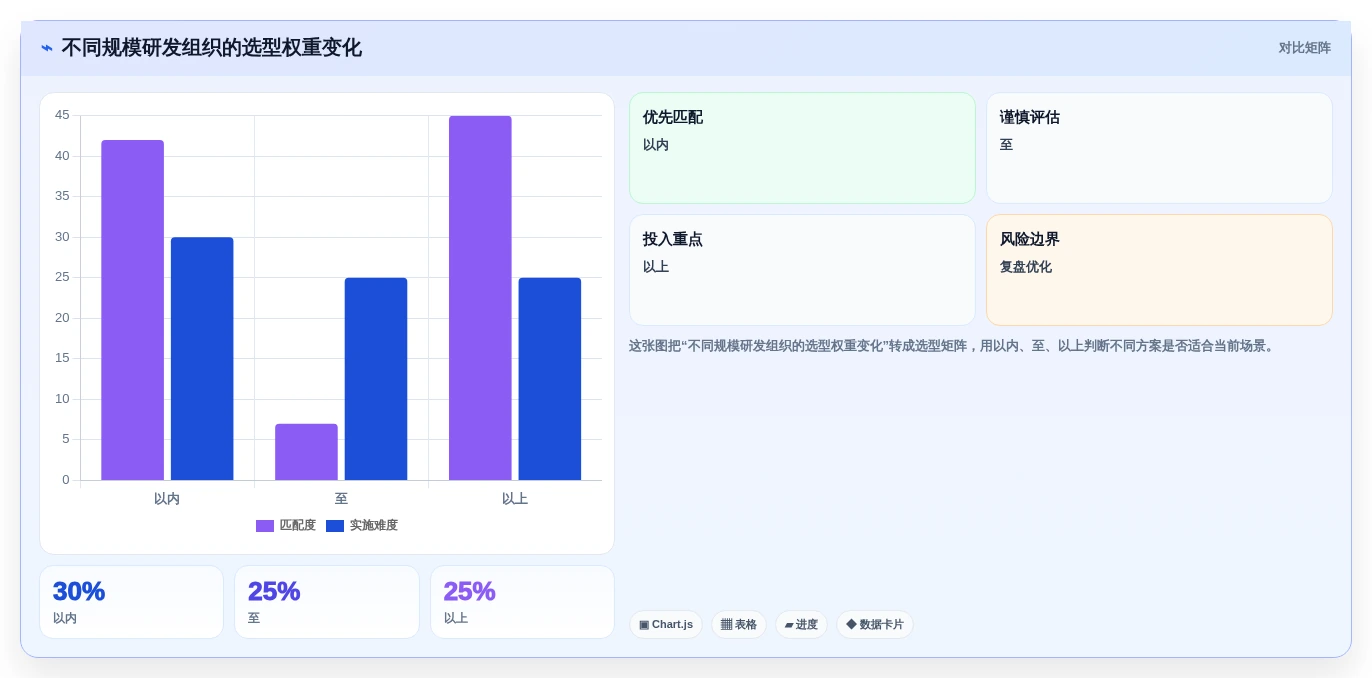Image resolution: width=1372 pixels, height=678 pixels.
Task: Click the diamond icon in 数据卡片 tag
Action: (x=851, y=624)
